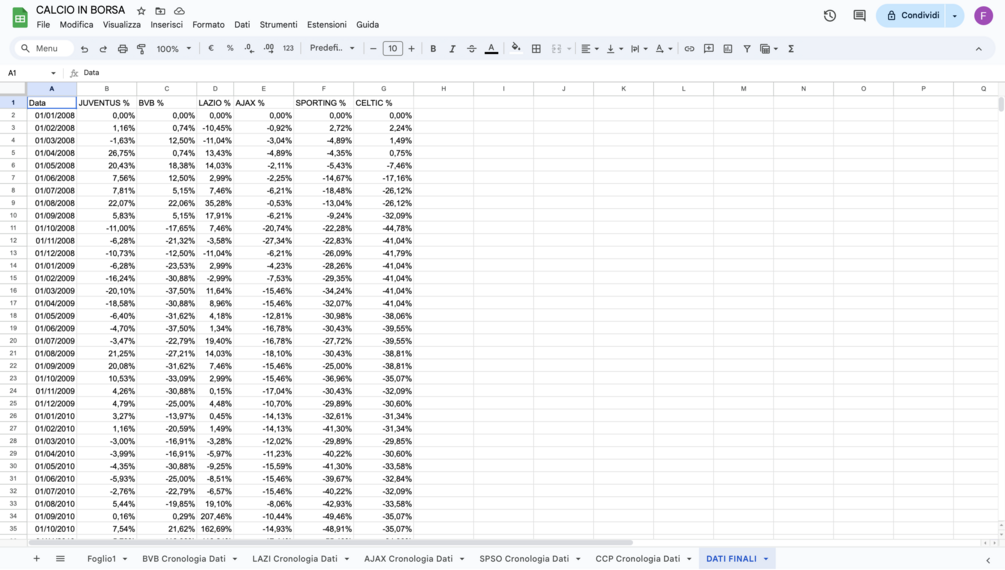Open the fill color bucket
Image resolution: width=1005 pixels, height=570 pixels.
(x=516, y=49)
